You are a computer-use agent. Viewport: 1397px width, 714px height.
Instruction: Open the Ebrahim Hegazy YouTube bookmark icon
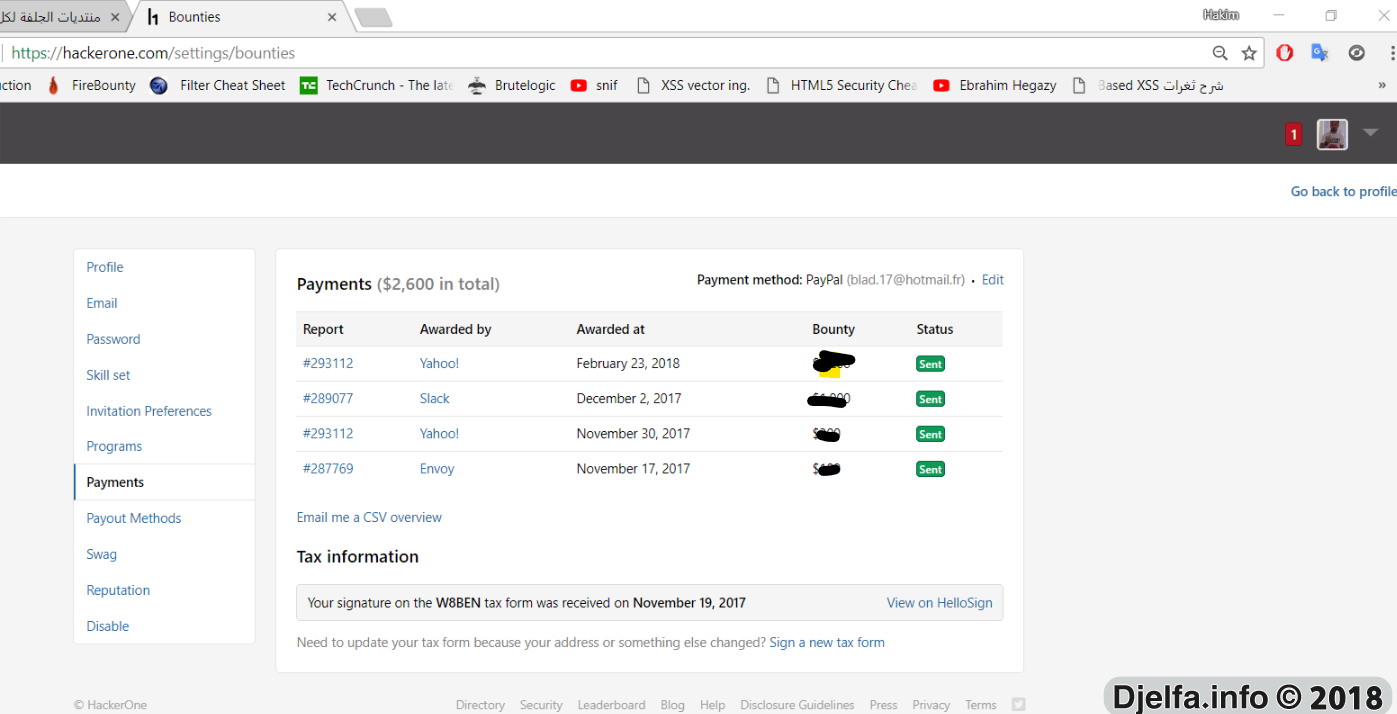(941, 85)
